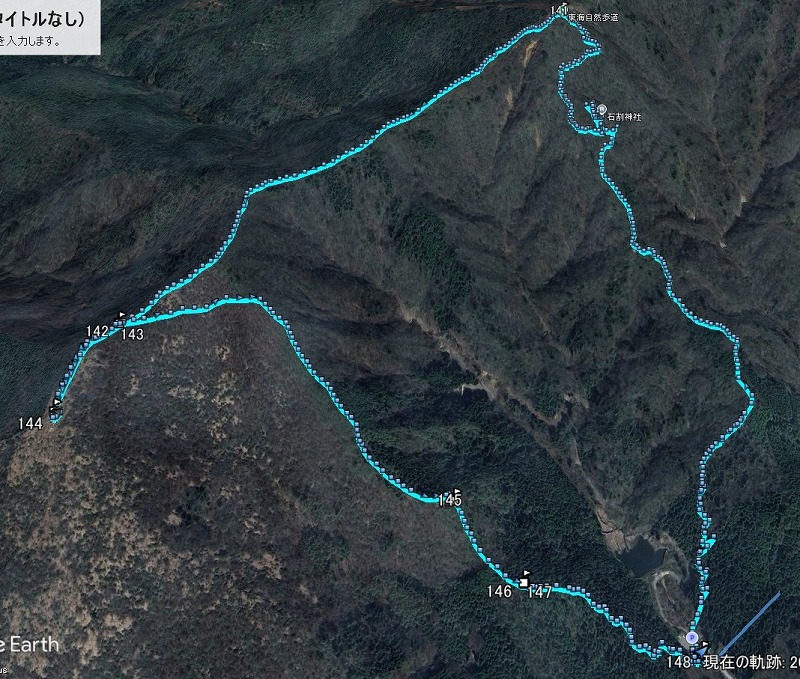The width and height of the screenshot is (800, 679).
Task: Click waypoint 141 flag at summit
Action: 563,7
